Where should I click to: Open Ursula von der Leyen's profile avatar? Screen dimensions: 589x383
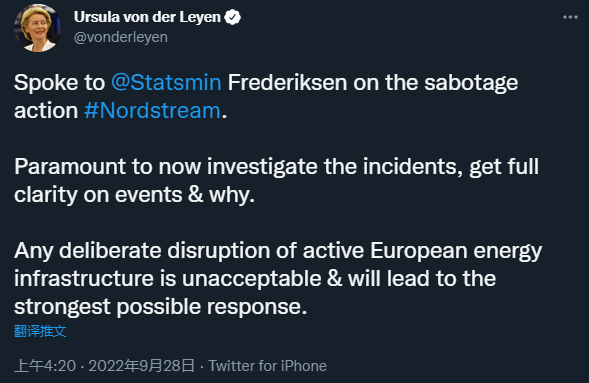37,28
